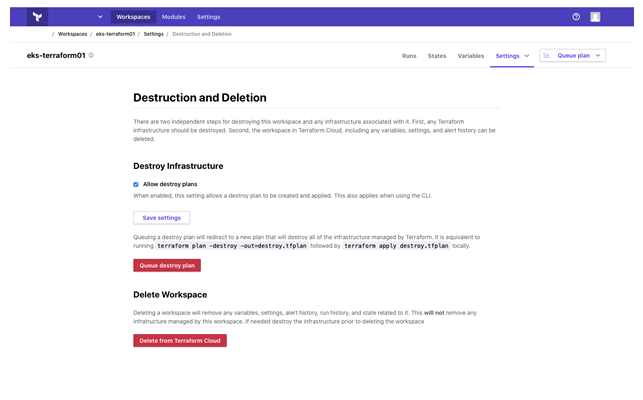The image size is (643, 400).
Task: Click the icon beside eks-terraform01 title
Action: 91,56
